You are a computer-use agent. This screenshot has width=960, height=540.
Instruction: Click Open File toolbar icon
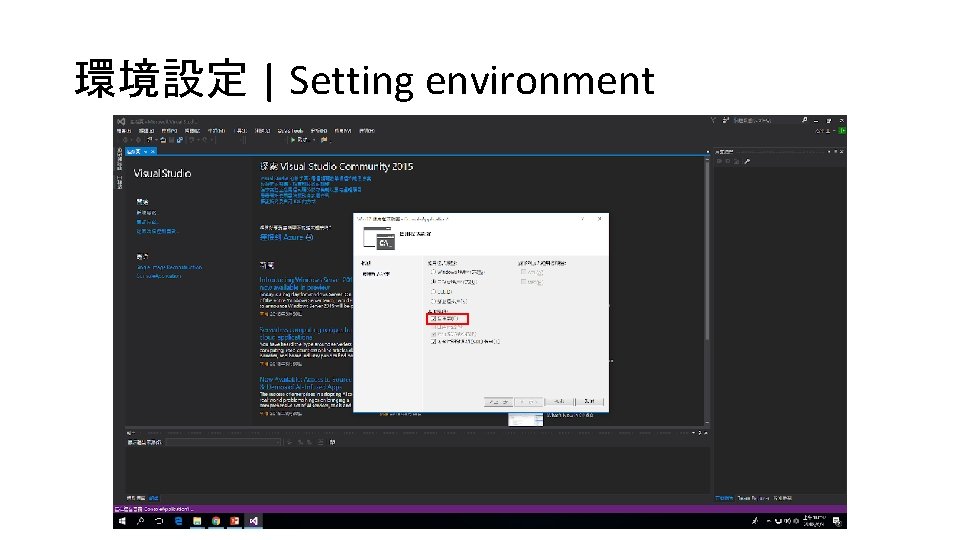[163, 140]
